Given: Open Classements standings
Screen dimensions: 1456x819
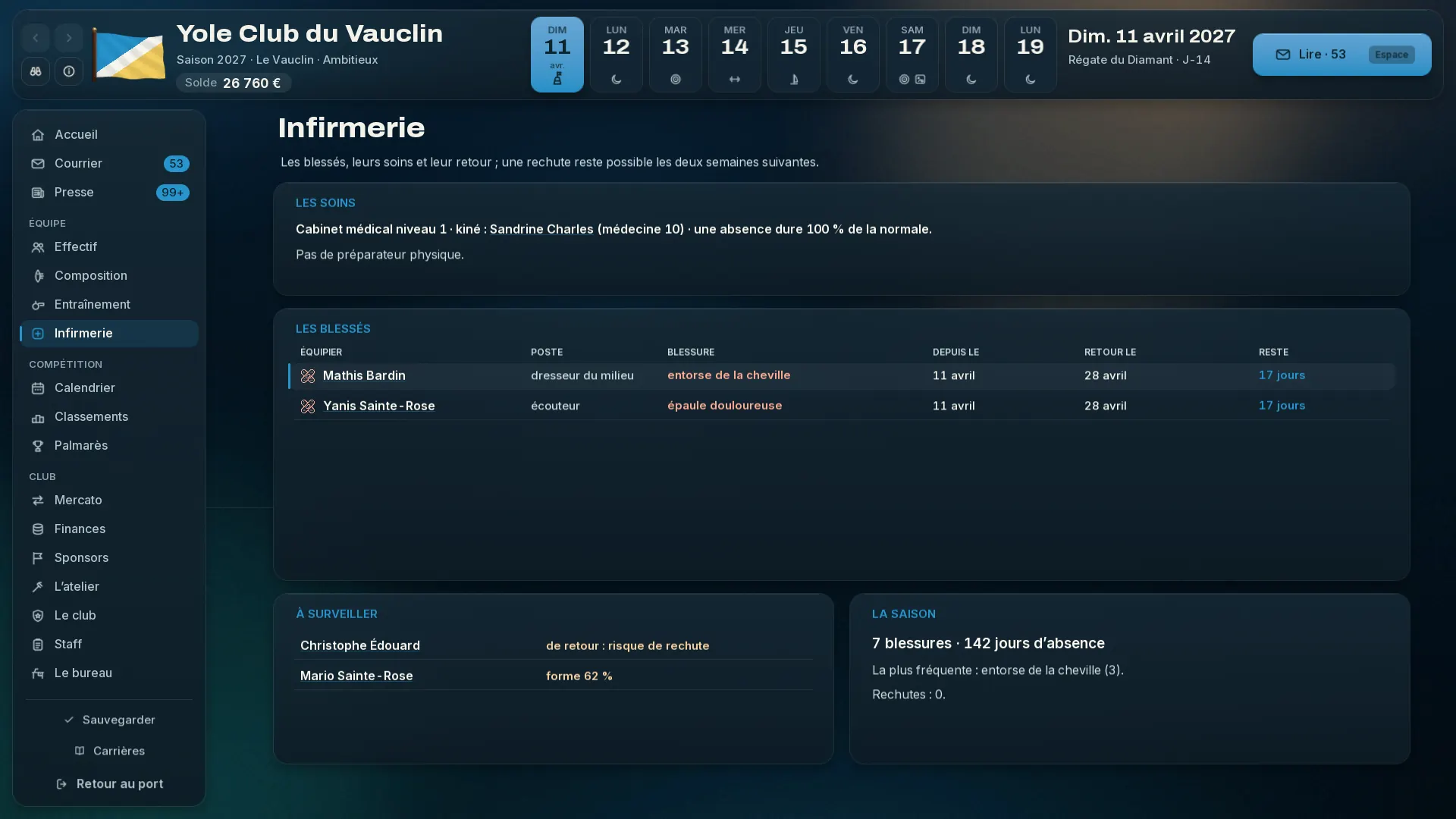Looking at the screenshot, I should [x=109, y=417].
